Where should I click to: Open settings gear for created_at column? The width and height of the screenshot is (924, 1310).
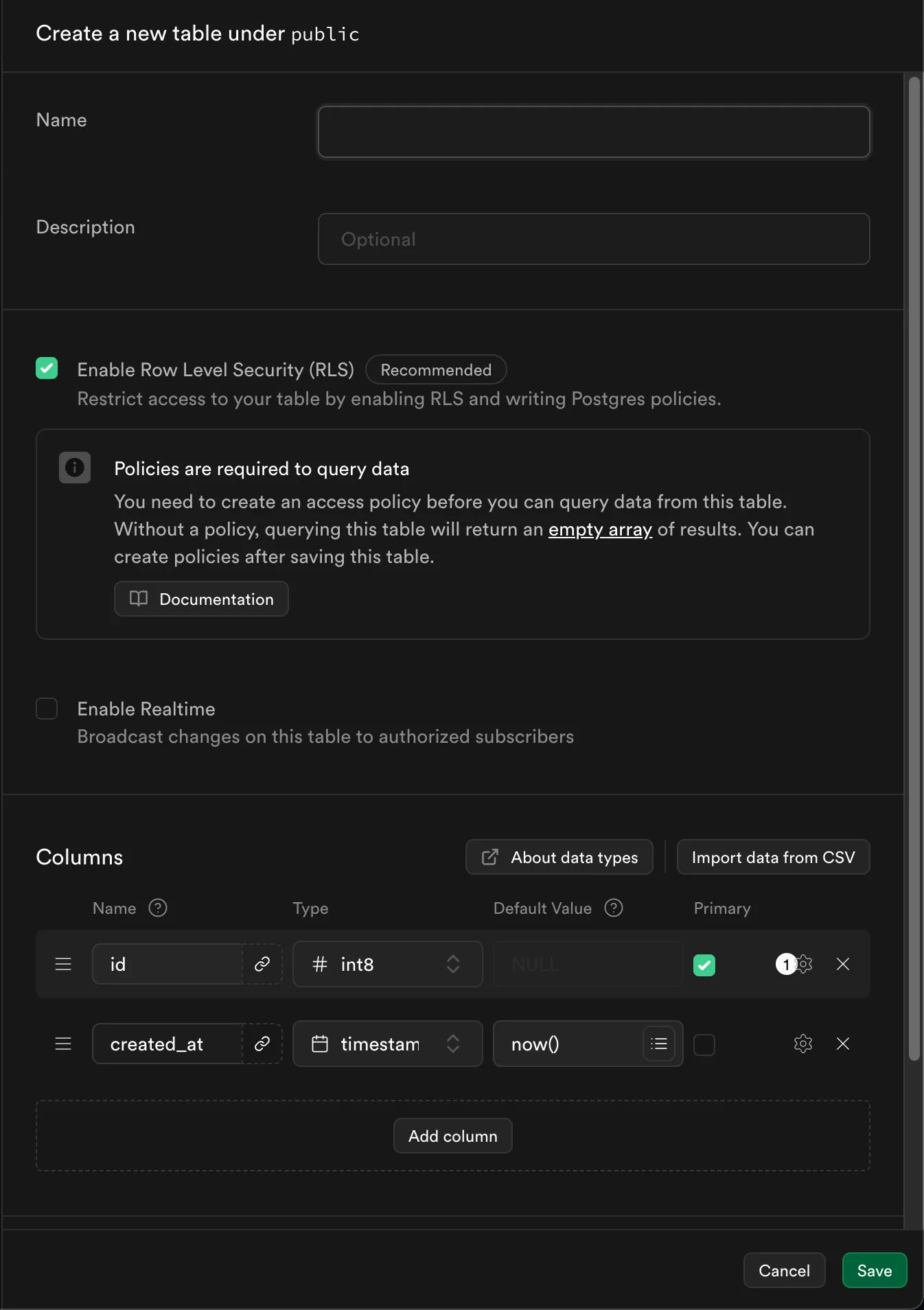802,1044
